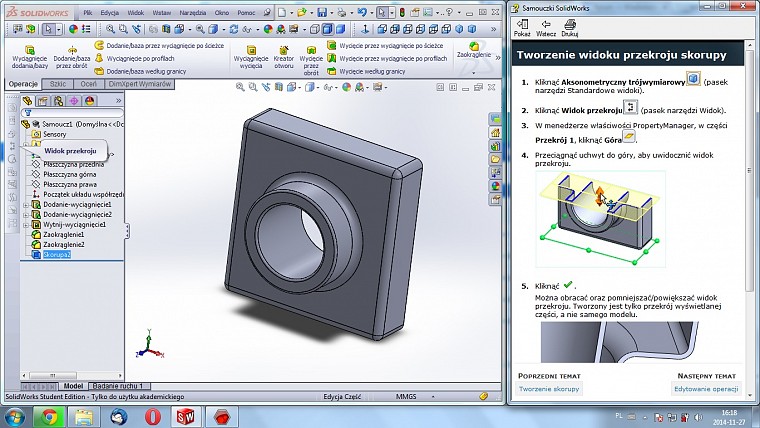Click Wyciągnięcie dodania/bazy extrude tool
This screenshot has height=428, width=760.
click(30, 57)
